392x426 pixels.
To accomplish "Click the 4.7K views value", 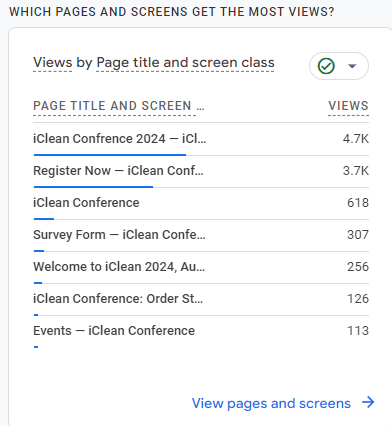I will (x=356, y=139).
